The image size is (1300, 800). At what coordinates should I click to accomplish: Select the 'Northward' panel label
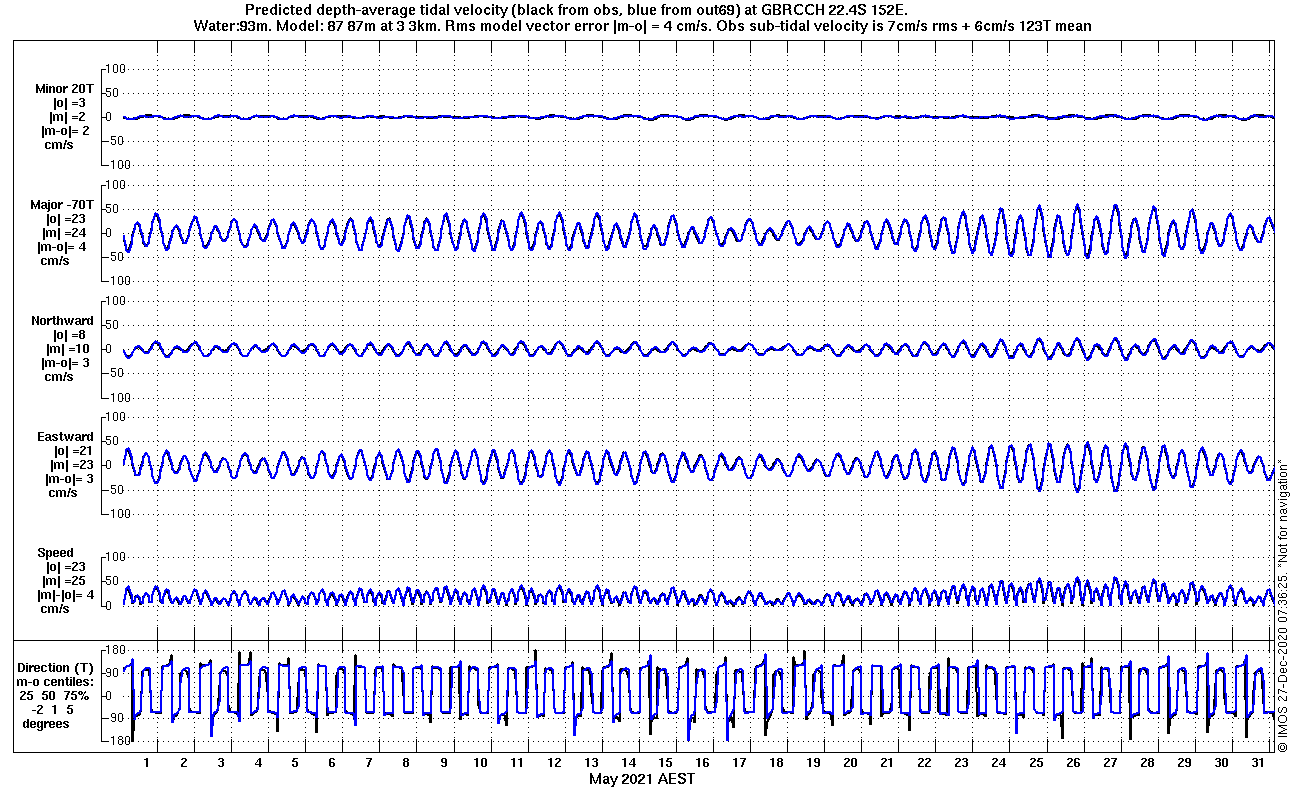coord(62,321)
